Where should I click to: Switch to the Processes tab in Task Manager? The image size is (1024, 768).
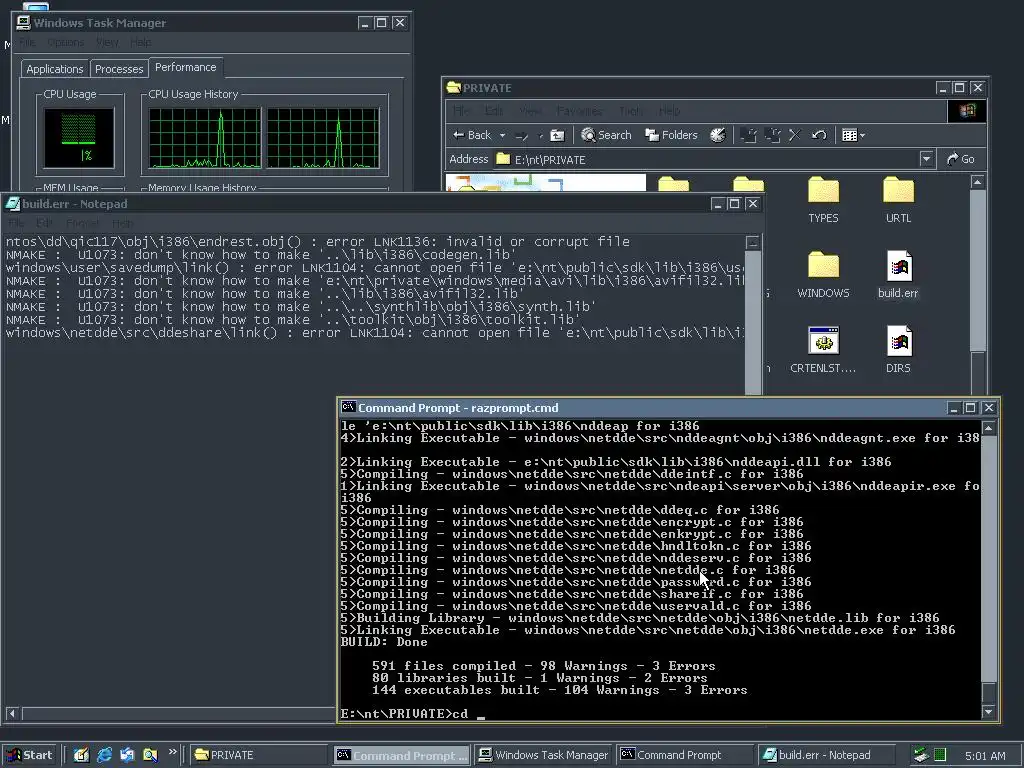point(119,69)
